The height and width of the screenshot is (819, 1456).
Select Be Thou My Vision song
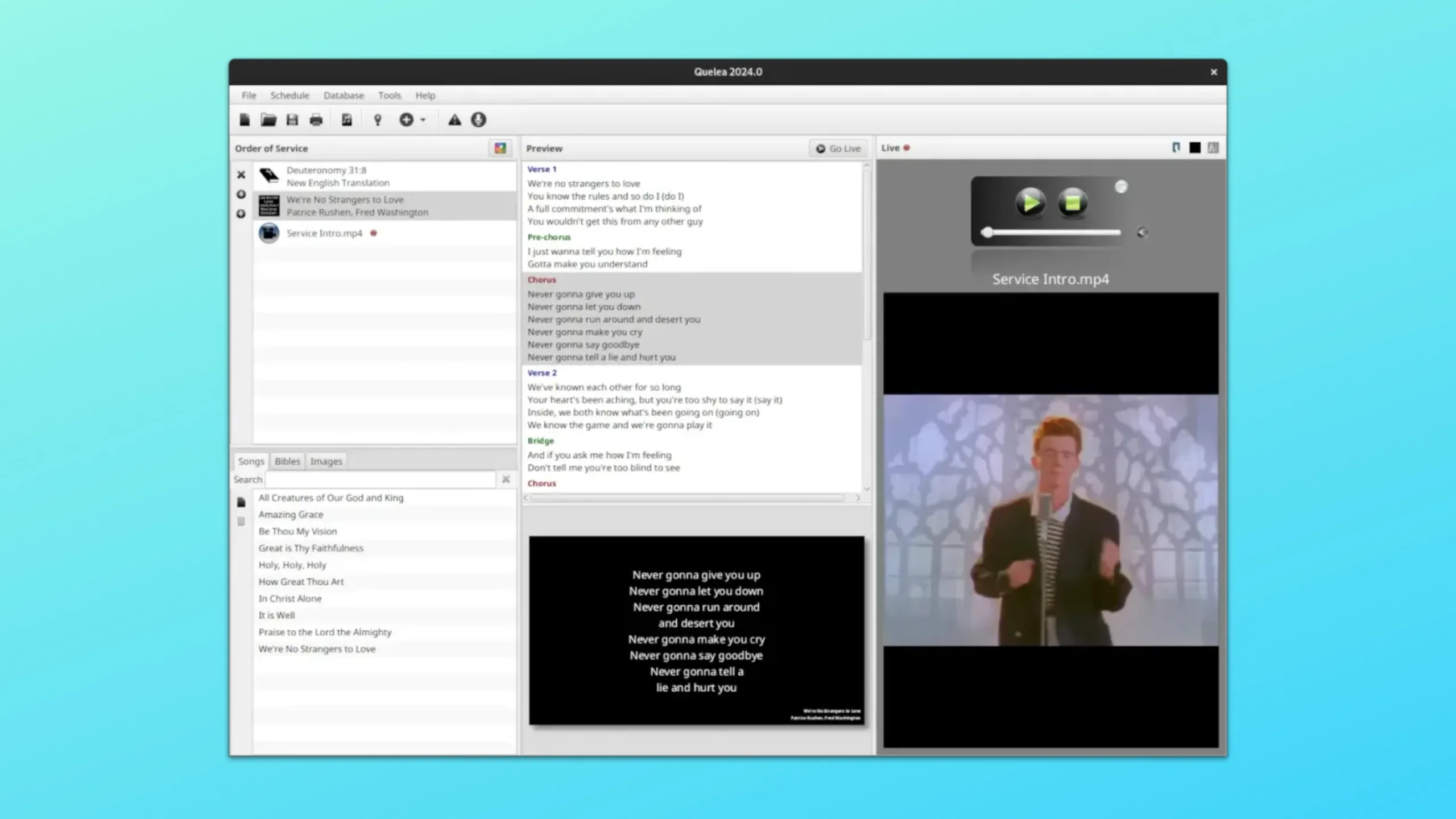pos(384,531)
